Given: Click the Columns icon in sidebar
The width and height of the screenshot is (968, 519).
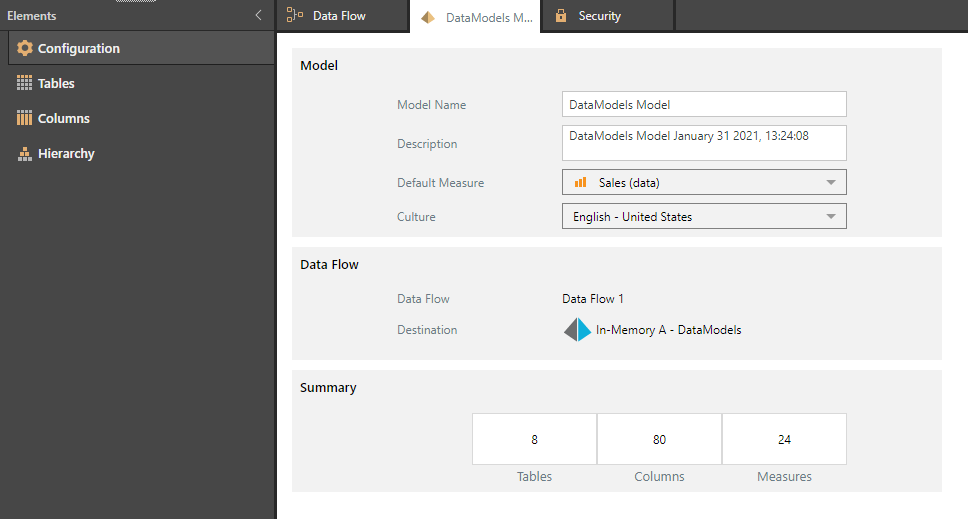Looking at the screenshot, I should point(25,118).
